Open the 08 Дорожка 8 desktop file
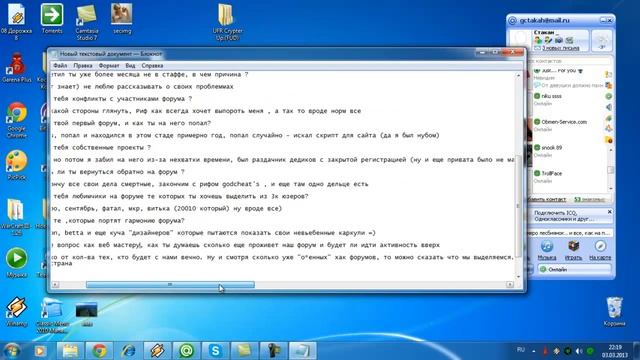The height and width of the screenshot is (360, 640). (x=16, y=21)
